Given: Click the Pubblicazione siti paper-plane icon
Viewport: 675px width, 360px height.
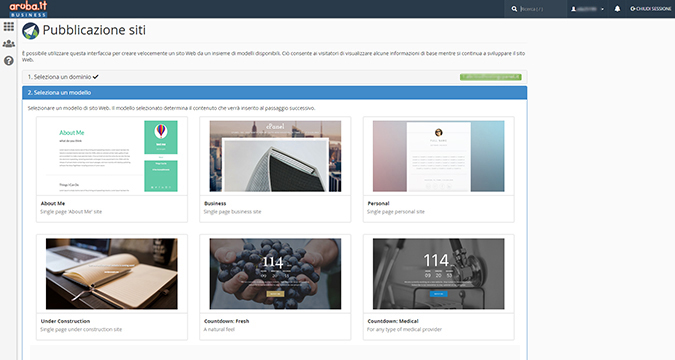Looking at the screenshot, I should [x=31, y=31].
